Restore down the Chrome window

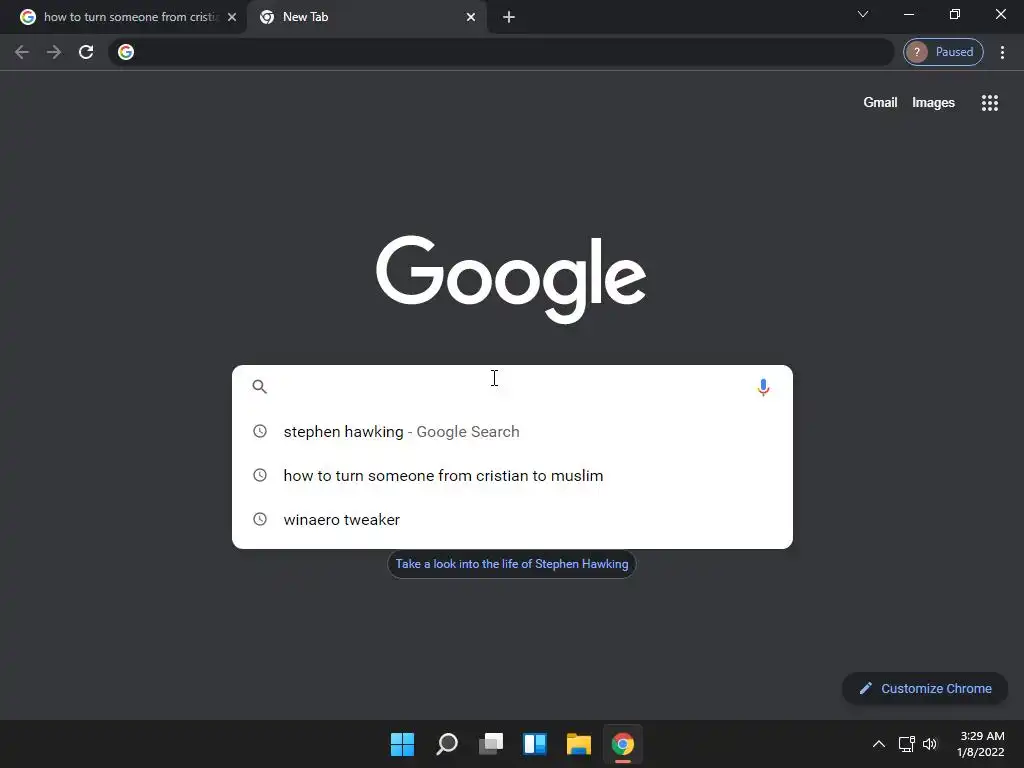click(x=955, y=14)
